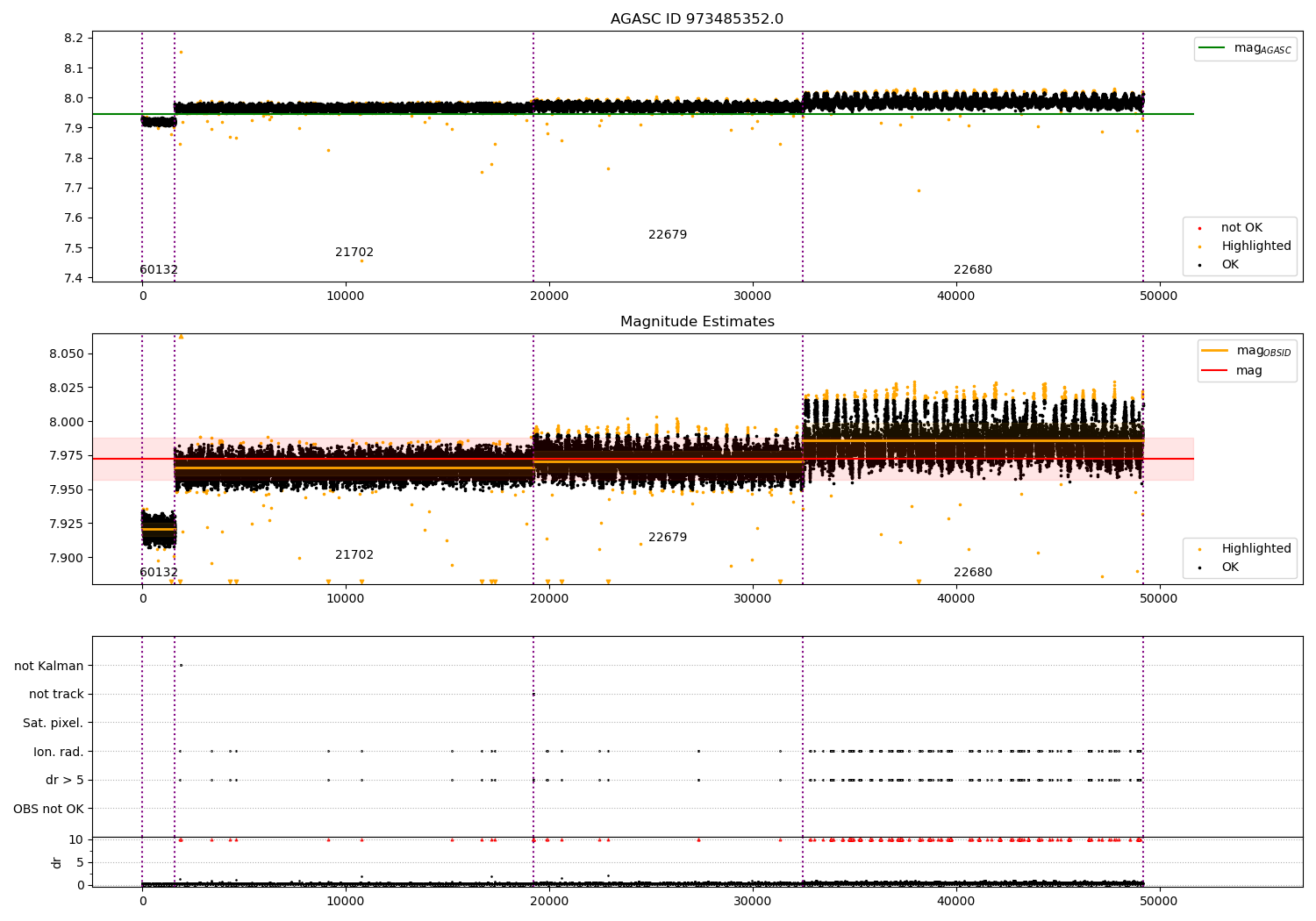Click the "not track" row label
1316x921 pixels.
pyautogui.click(x=56, y=695)
